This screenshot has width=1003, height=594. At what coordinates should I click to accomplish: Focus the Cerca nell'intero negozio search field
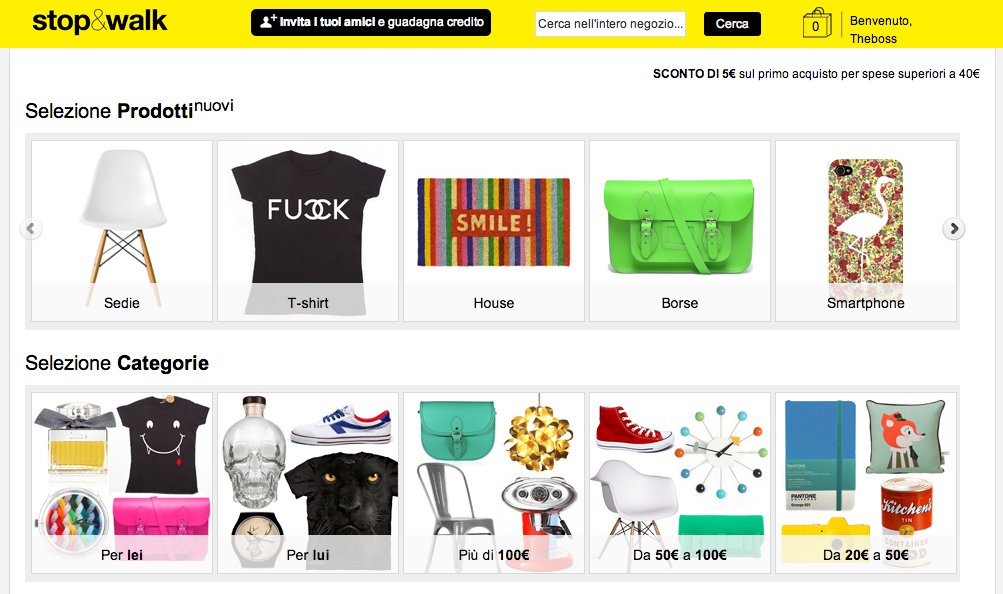point(610,24)
